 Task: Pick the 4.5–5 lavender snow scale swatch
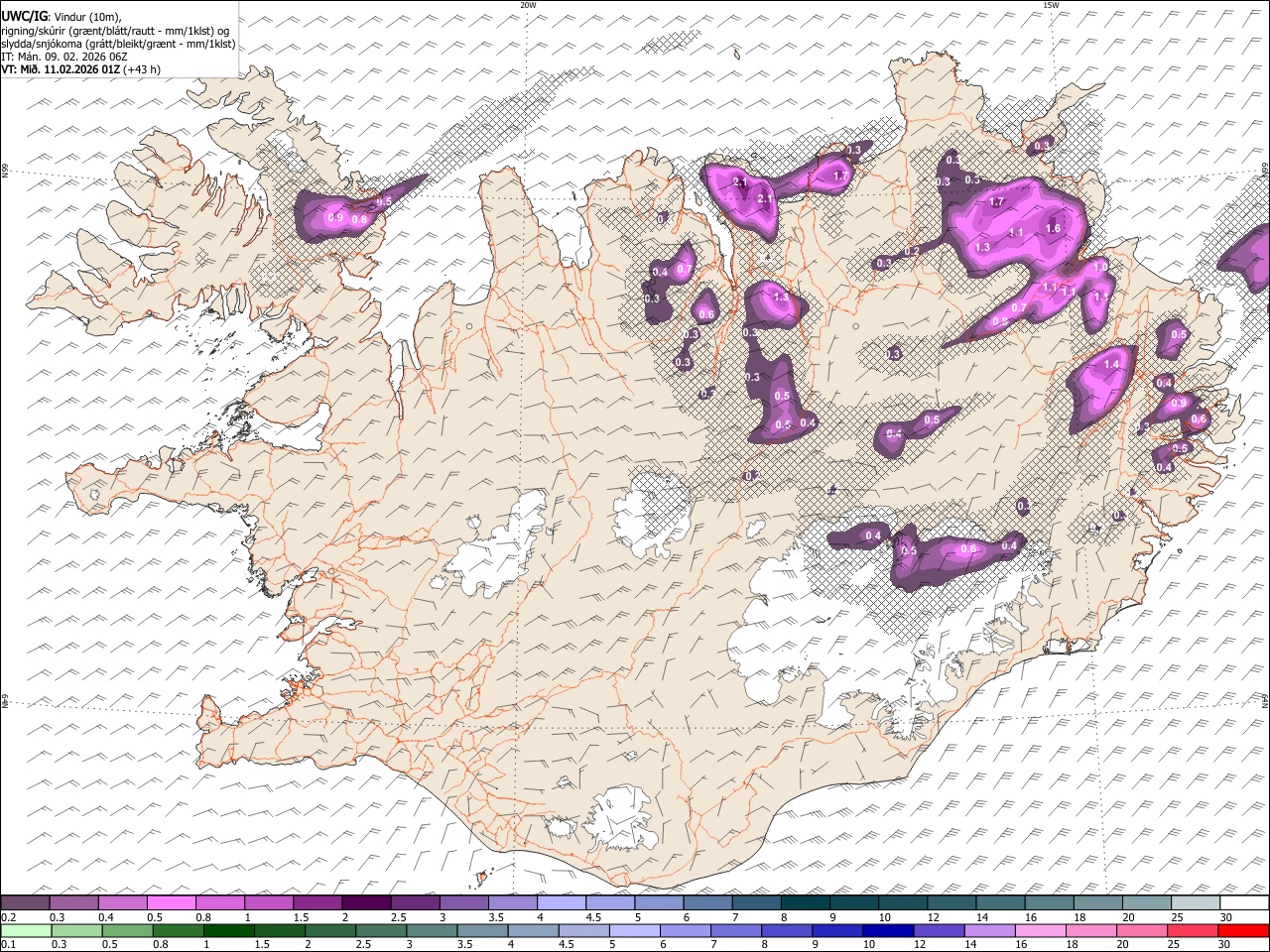tap(610, 902)
